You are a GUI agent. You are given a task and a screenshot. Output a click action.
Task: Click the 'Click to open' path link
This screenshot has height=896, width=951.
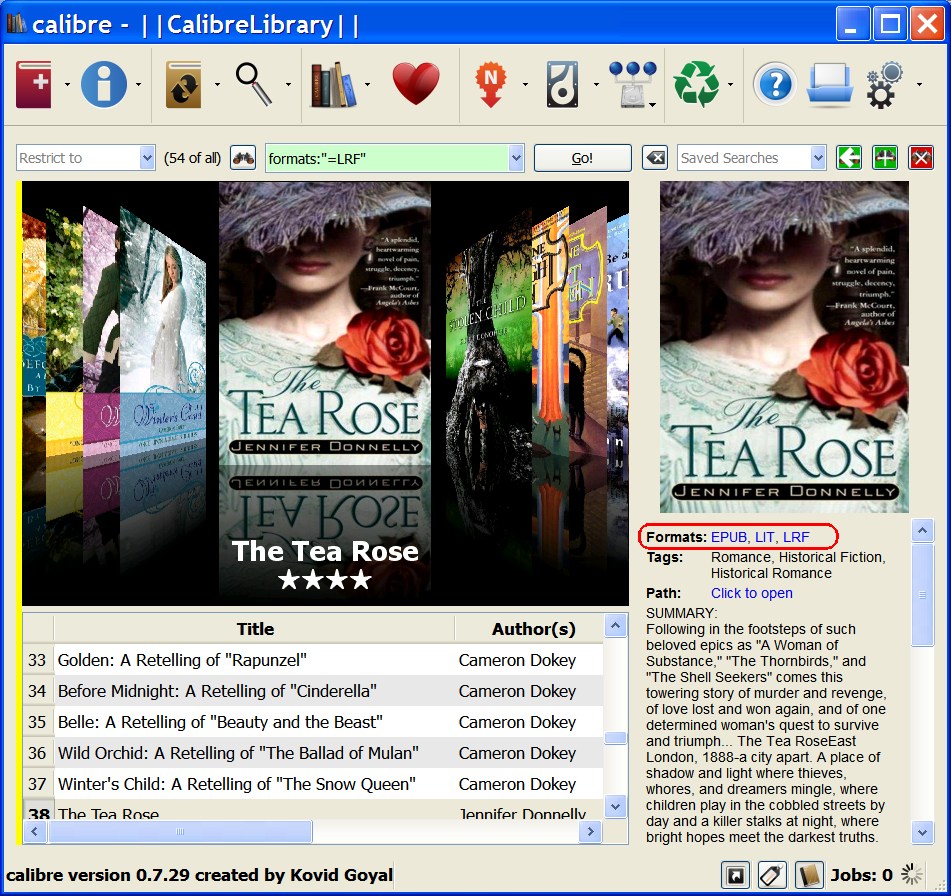point(751,593)
